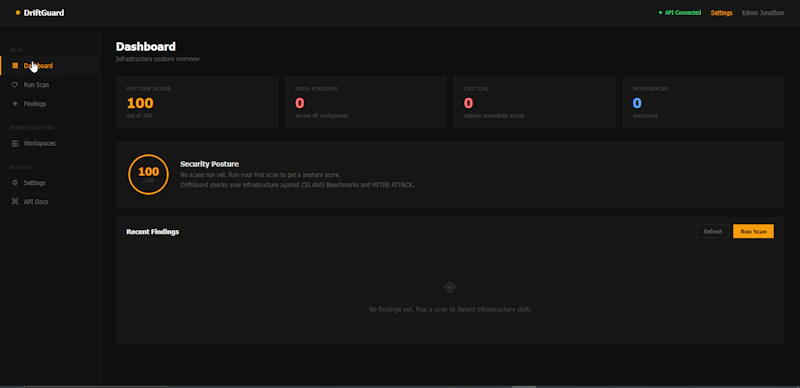Click the Findings diamond icon in sidebar
The width and height of the screenshot is (800, 388).
click(x=15, y=104)
